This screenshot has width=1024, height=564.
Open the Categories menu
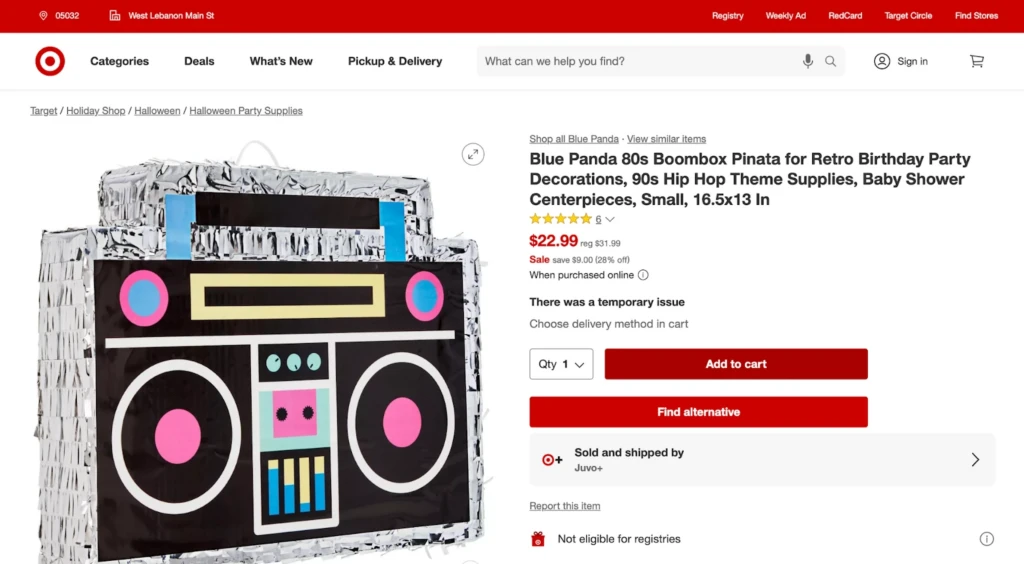tap(119, 61)
